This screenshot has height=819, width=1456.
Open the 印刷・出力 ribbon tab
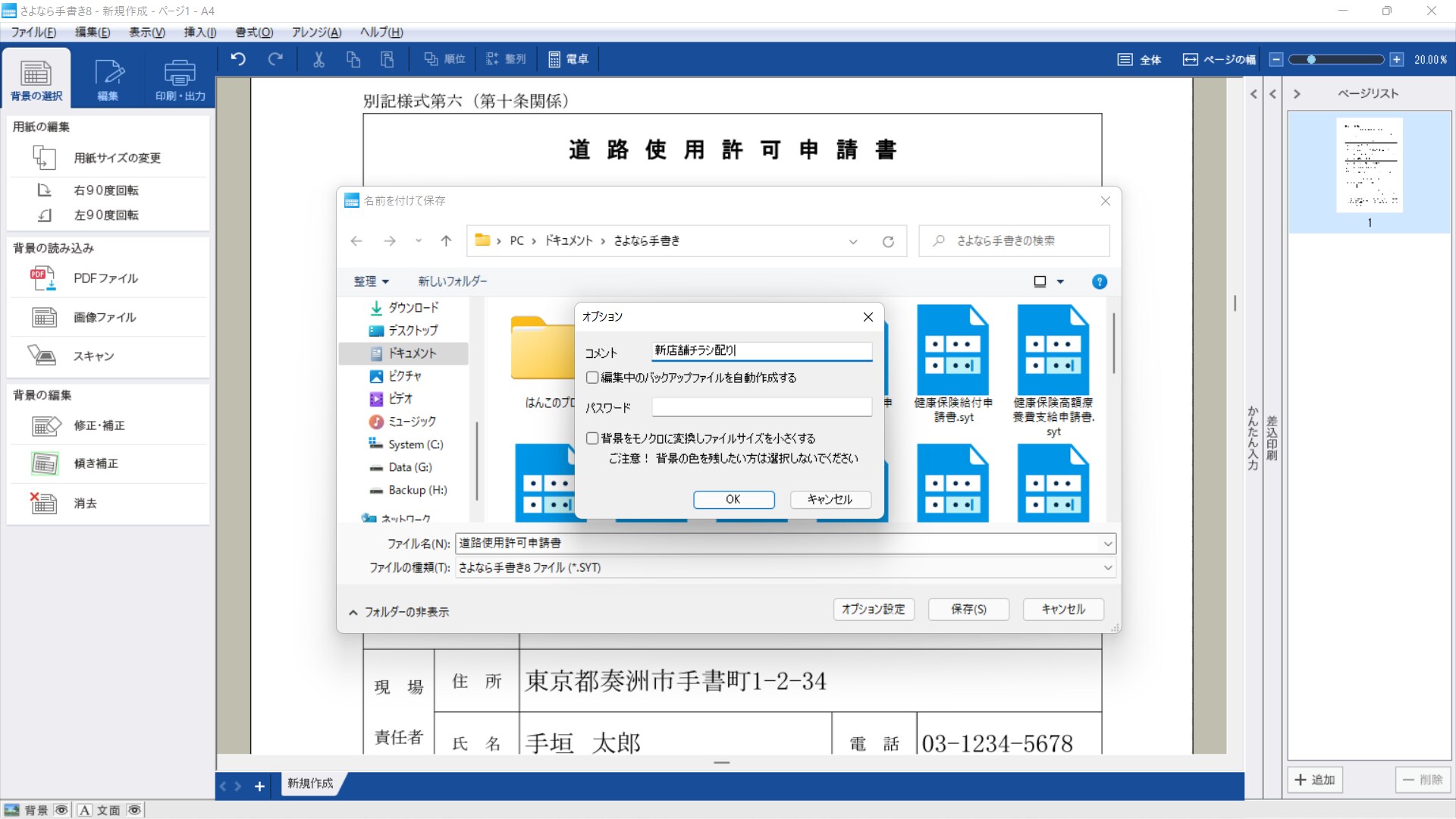pos(180,78)
